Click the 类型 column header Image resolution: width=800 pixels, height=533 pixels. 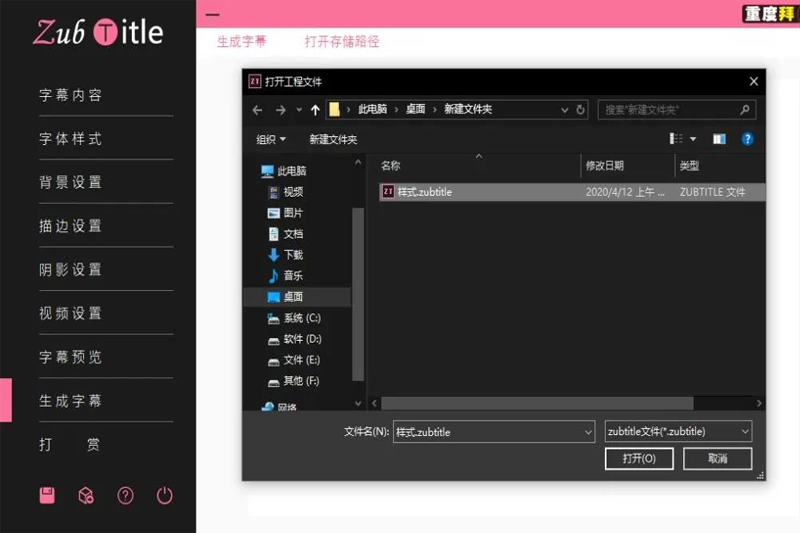pos(689,166)
